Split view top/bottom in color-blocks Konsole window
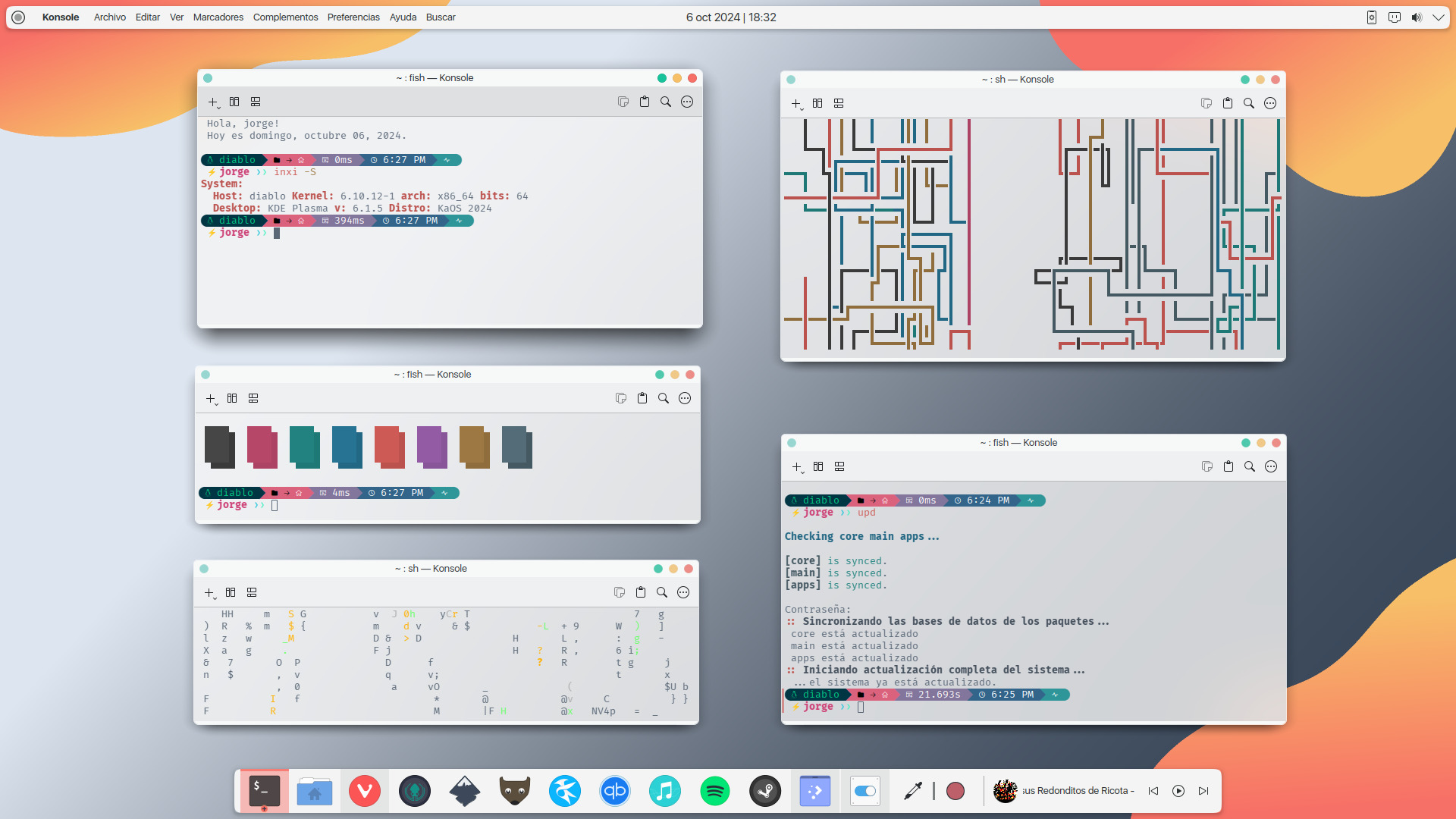 coord(253,398)
